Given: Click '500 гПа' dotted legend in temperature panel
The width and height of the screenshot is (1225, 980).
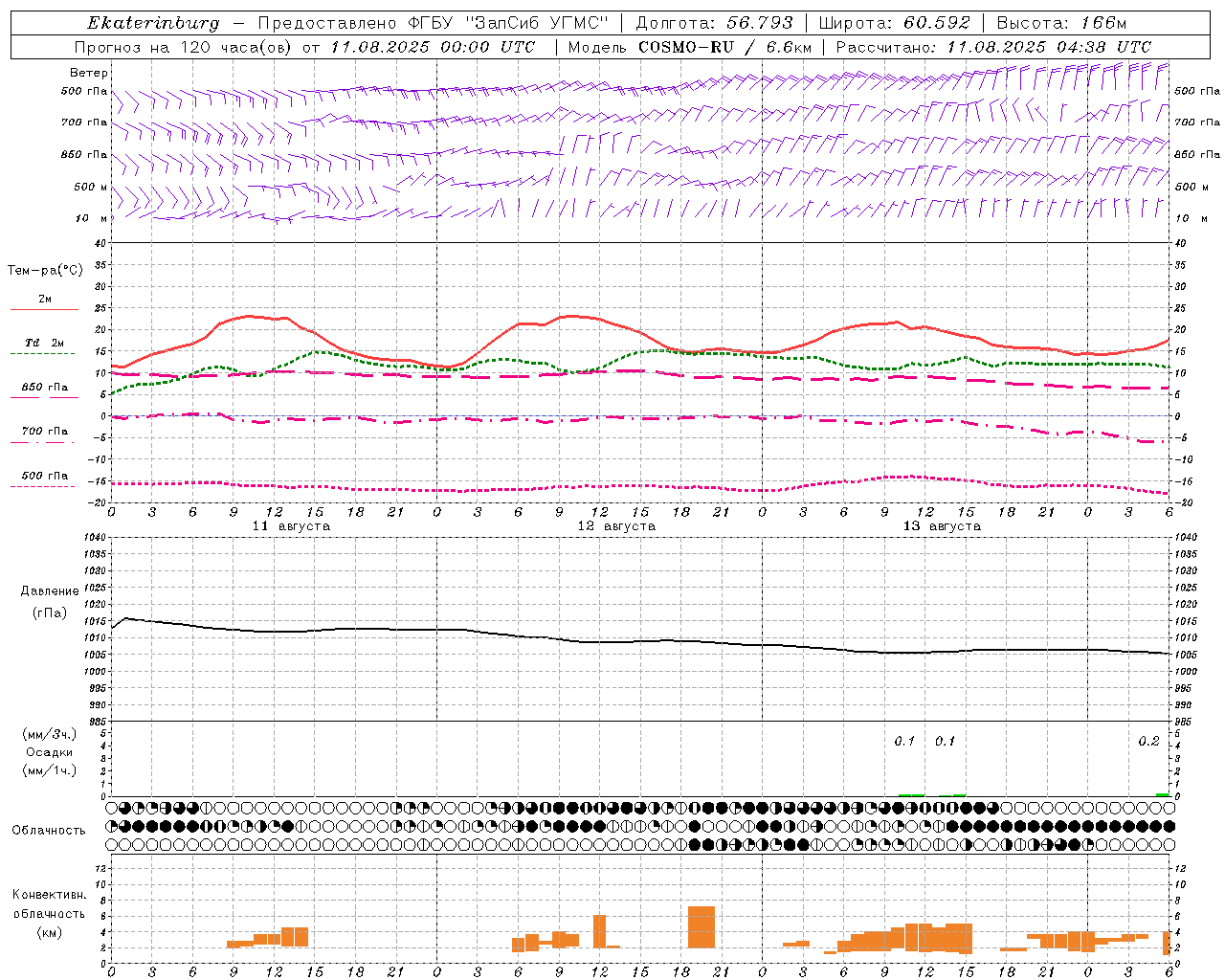Looking at the screenshot, I should click(x=44, y=479).
